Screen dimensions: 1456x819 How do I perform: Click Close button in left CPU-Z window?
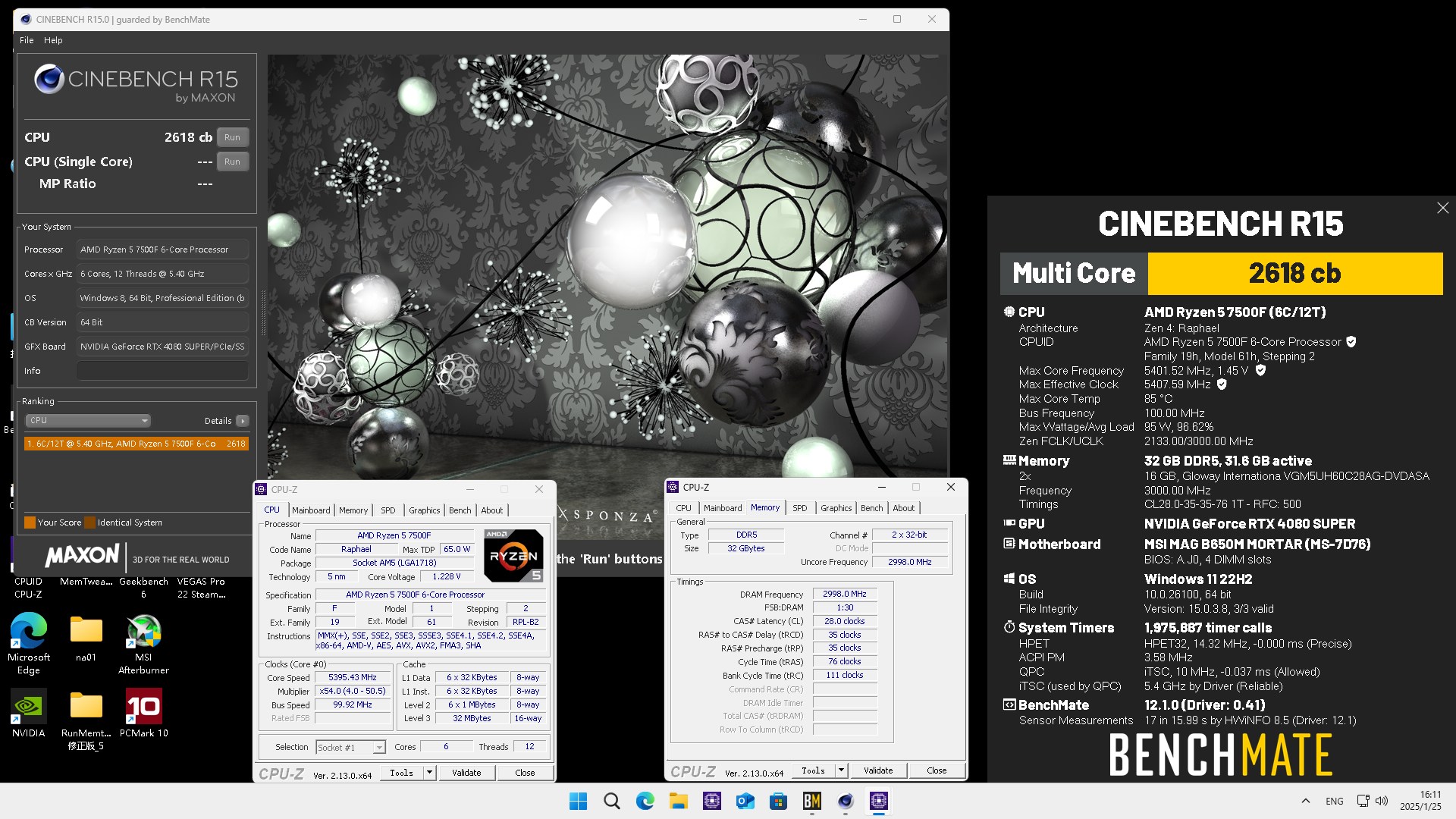tap(525, 773)
